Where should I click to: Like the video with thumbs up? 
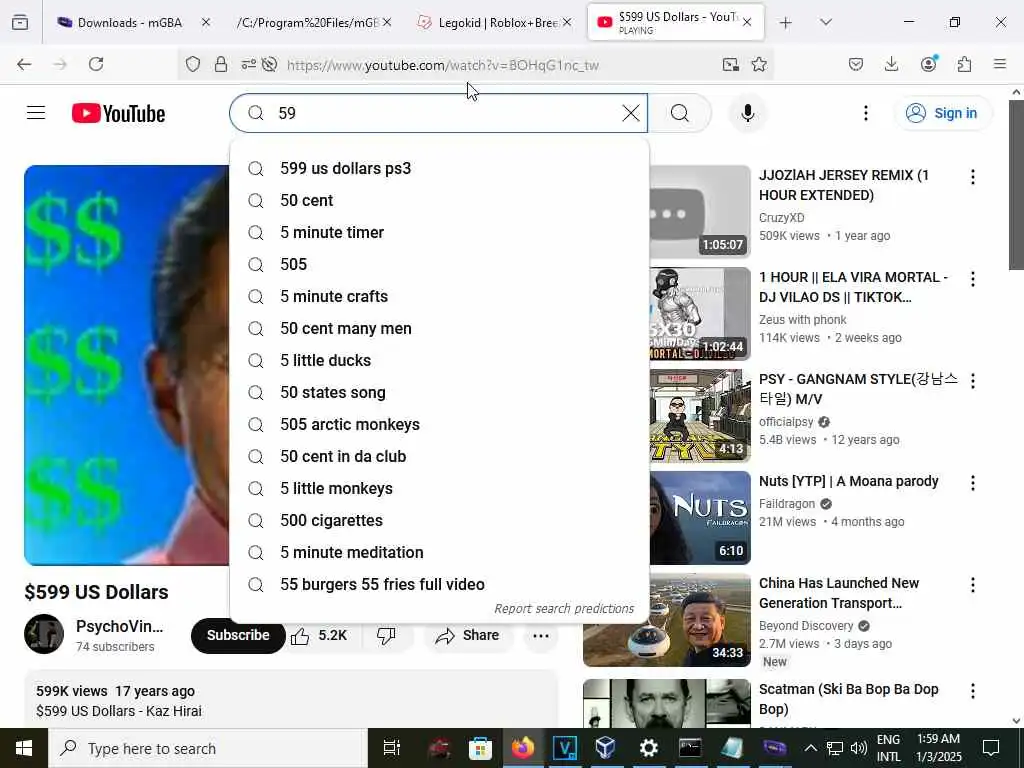point(319,635)
